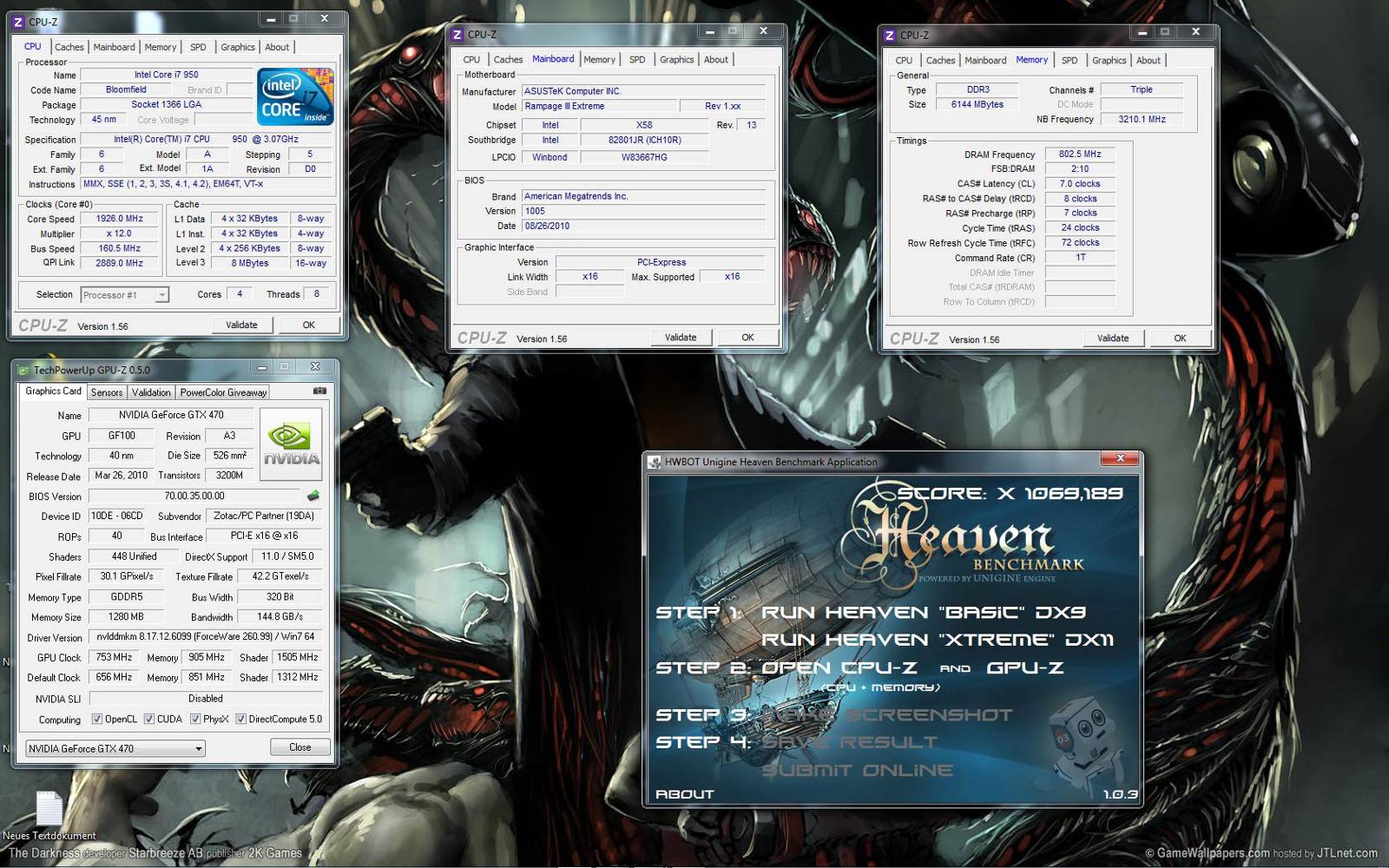This screenshot has width=1389, height=868.
Task: Toggle the DirectCompute 5.0 checkbox
Action: click(240, 719)
